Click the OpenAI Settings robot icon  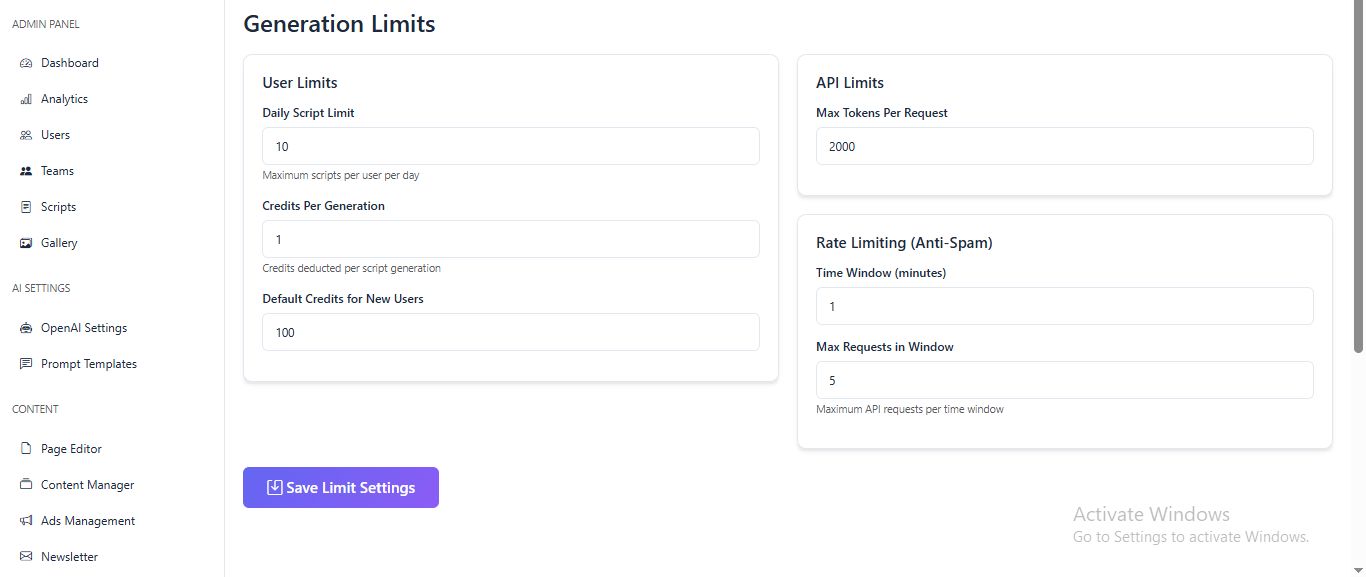pyautogui.click(x=26, y=328)
